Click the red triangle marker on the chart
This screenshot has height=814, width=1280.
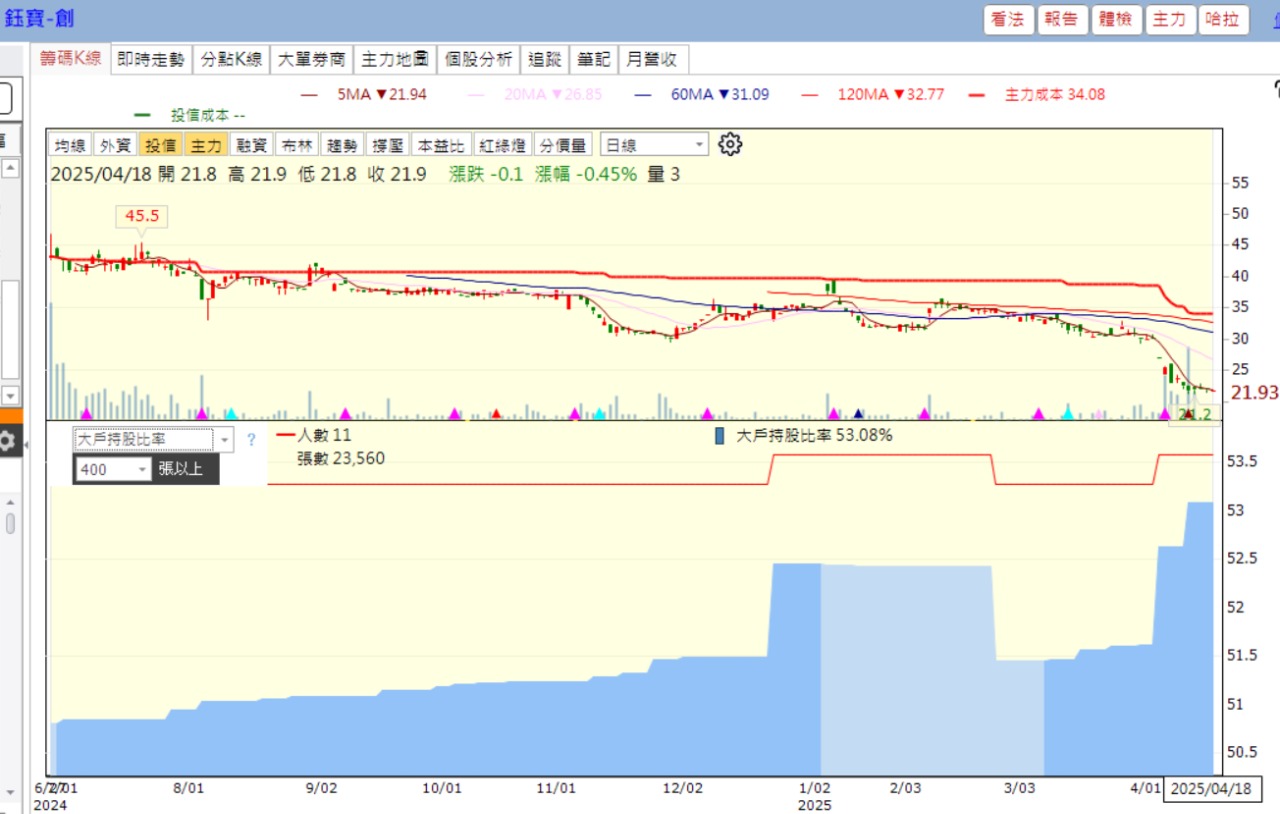[x=497, y=413]
